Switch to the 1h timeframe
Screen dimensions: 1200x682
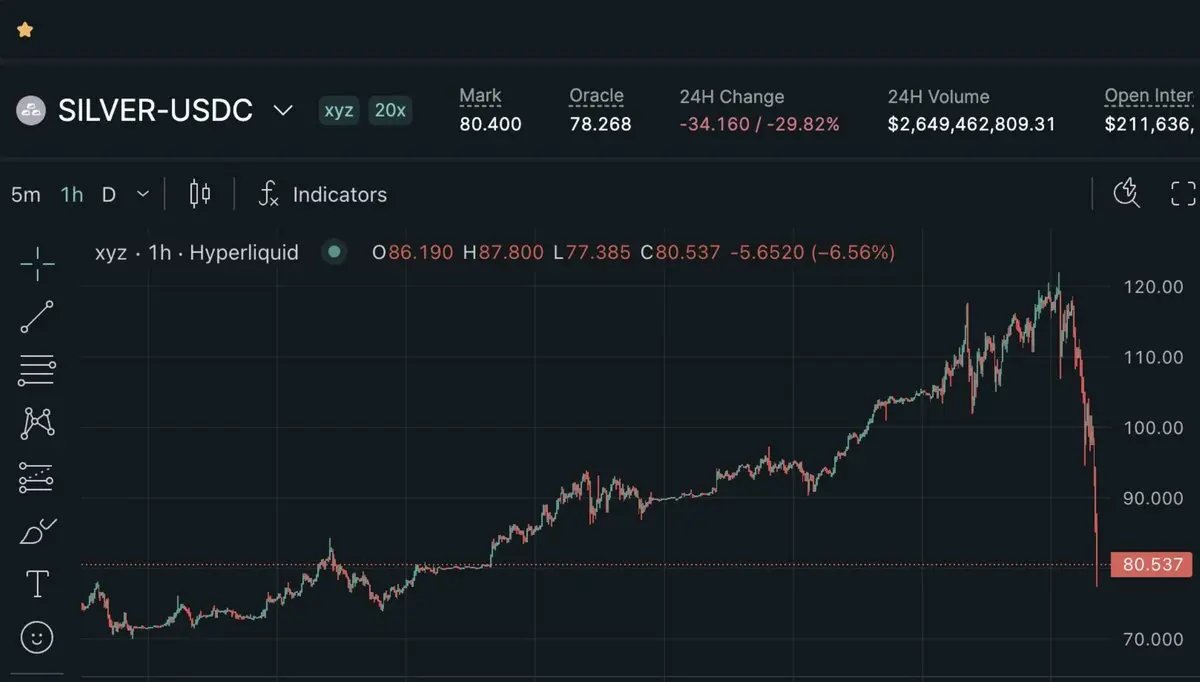point(72,194)
